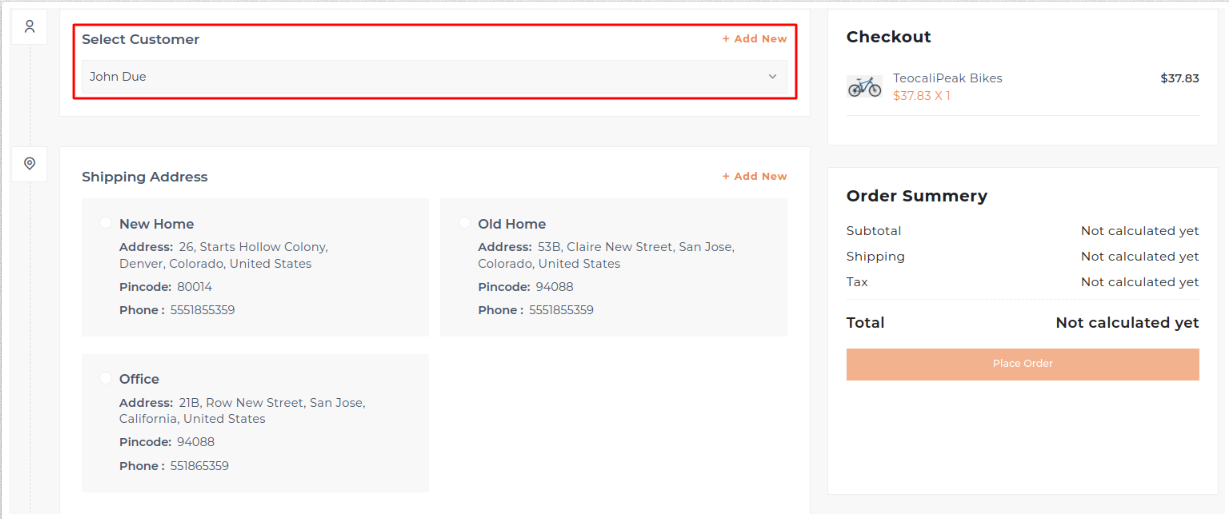Image resolution: width=1229 pixels, height=519 pixels.
Task: Click the $37.83 X 1 quantity text
Action: (x=921, y=96)
